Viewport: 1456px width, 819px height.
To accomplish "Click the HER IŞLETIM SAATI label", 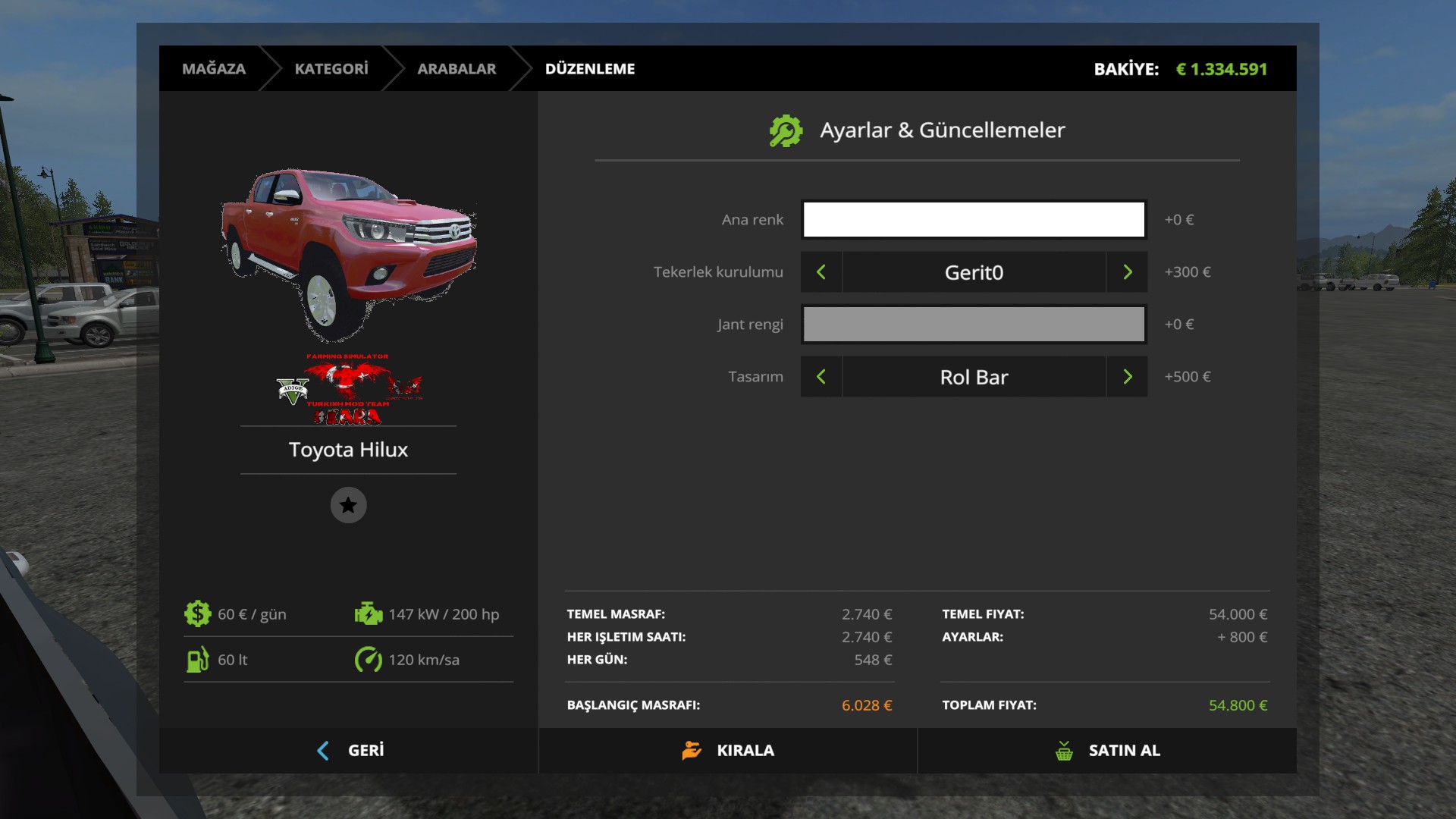I will point(626,637).
